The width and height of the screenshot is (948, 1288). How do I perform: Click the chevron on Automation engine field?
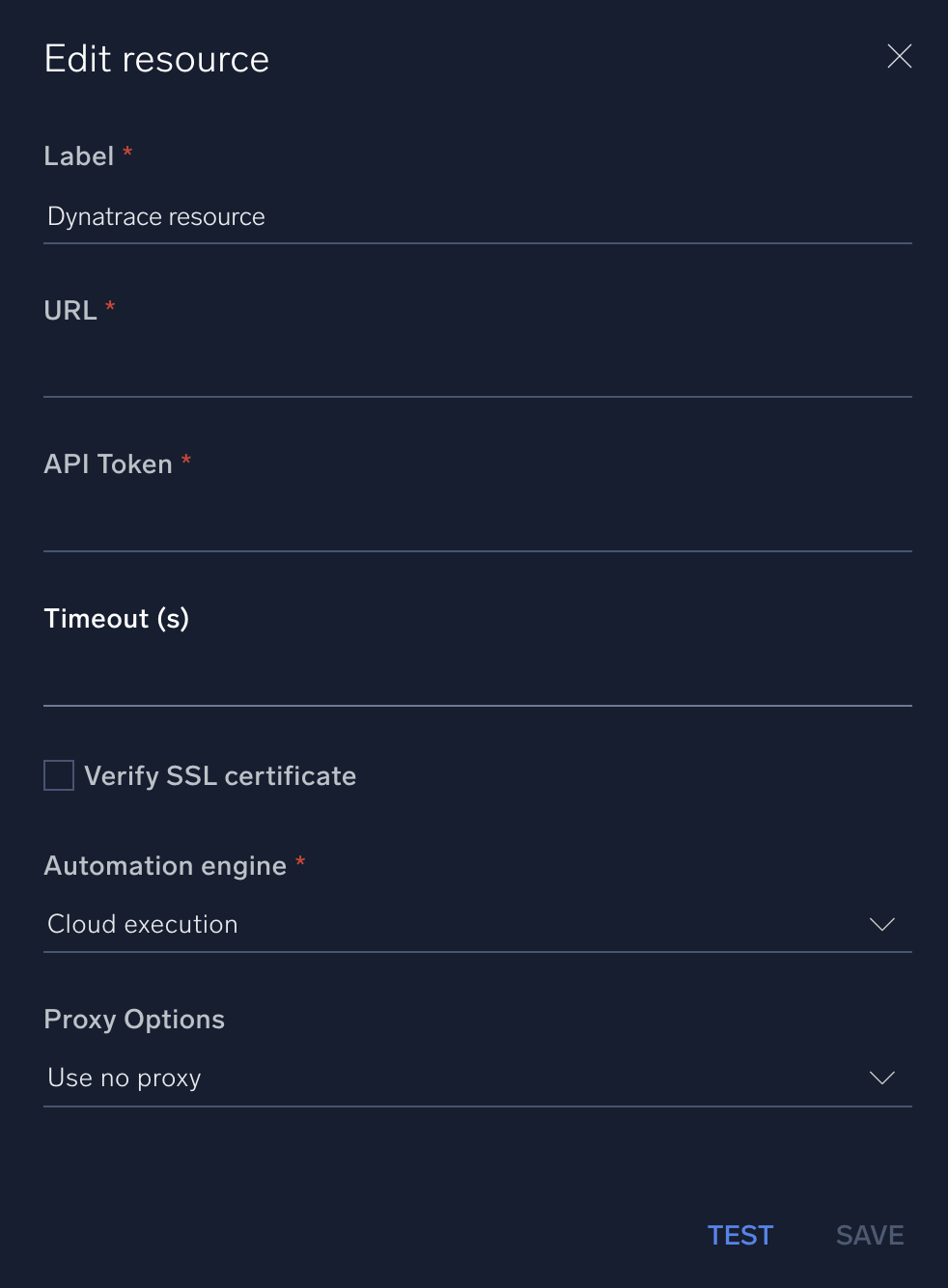[881, 924]
